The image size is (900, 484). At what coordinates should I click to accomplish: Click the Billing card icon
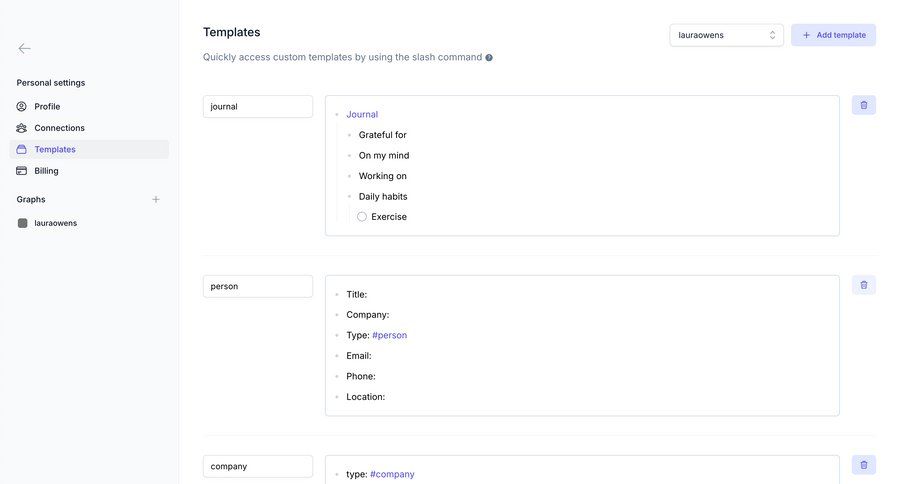point(21,171)
